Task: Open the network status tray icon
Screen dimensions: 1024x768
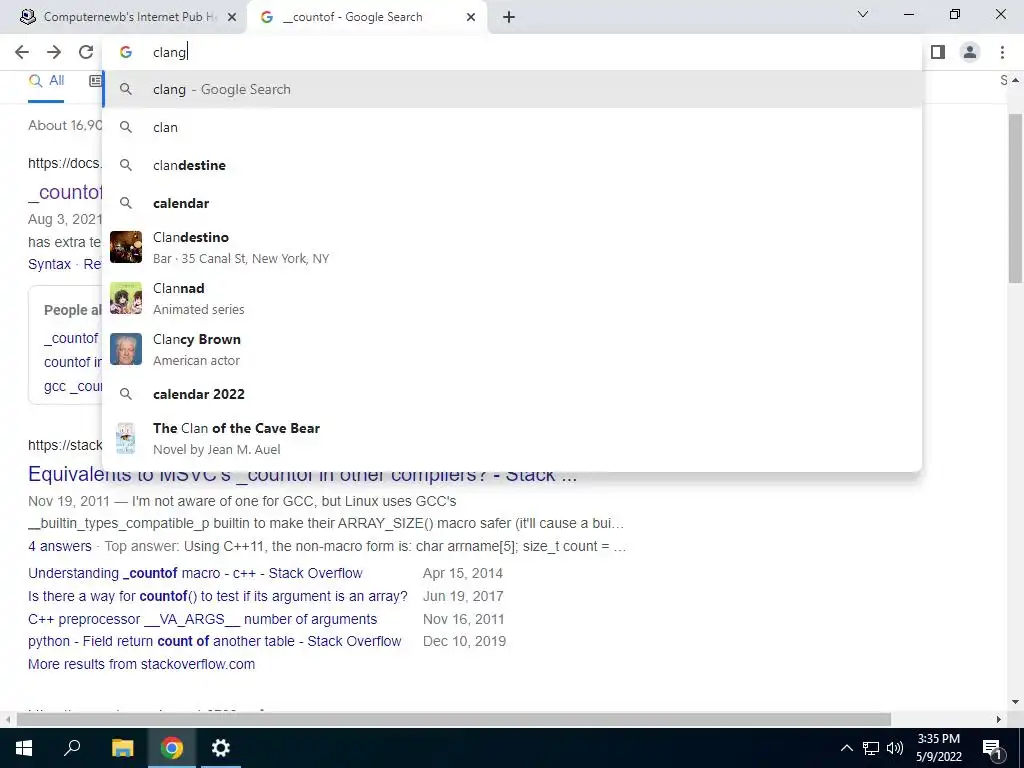Action: click(x=871, y=748)
